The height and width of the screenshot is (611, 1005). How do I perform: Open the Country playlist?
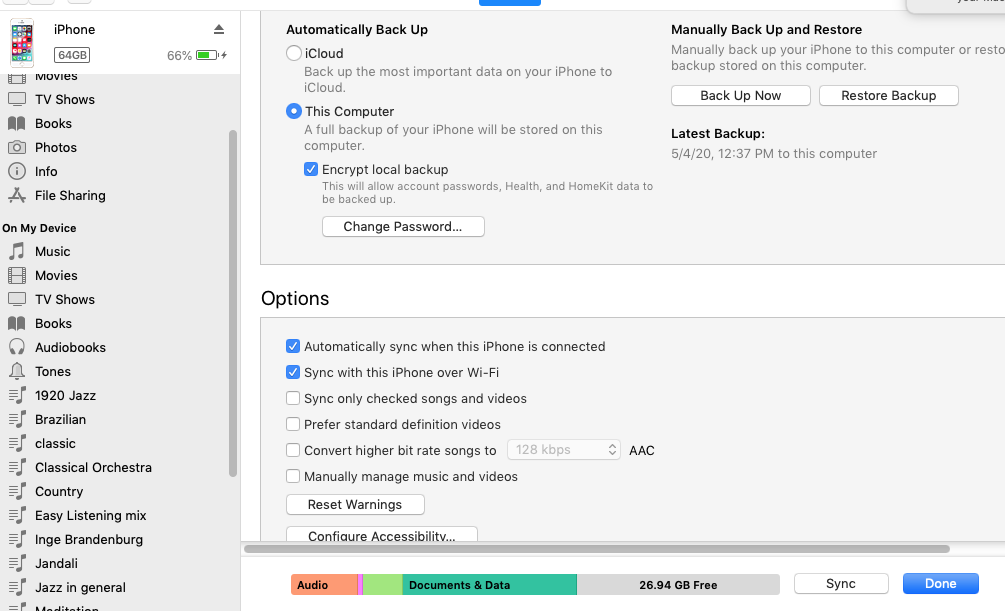pos(59,491)
